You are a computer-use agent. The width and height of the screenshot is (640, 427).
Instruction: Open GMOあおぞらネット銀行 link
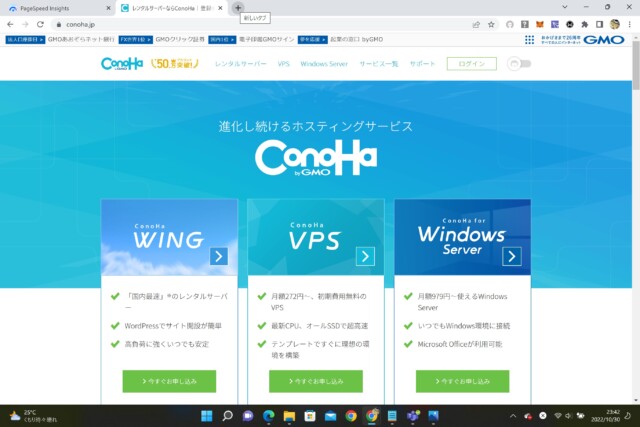click(81, 40)
